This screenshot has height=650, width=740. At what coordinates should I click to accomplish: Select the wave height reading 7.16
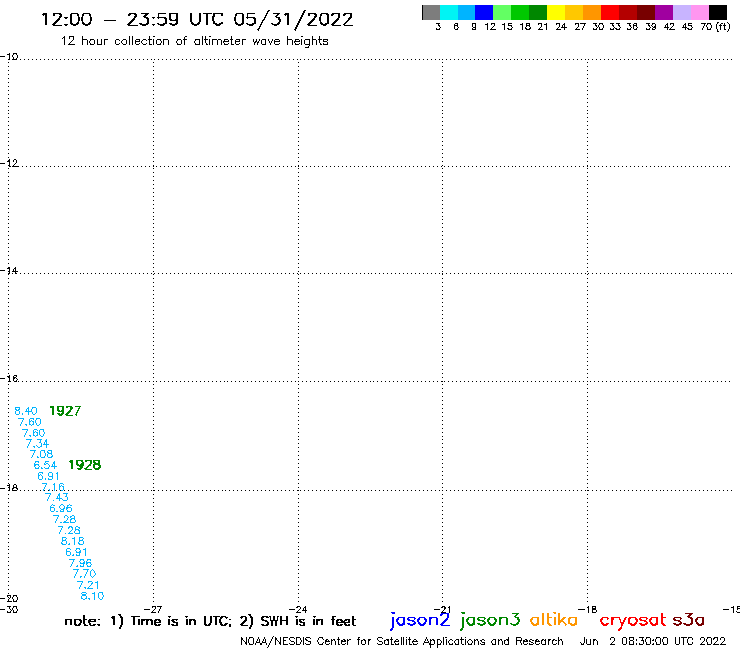click(x=53, y=487)
